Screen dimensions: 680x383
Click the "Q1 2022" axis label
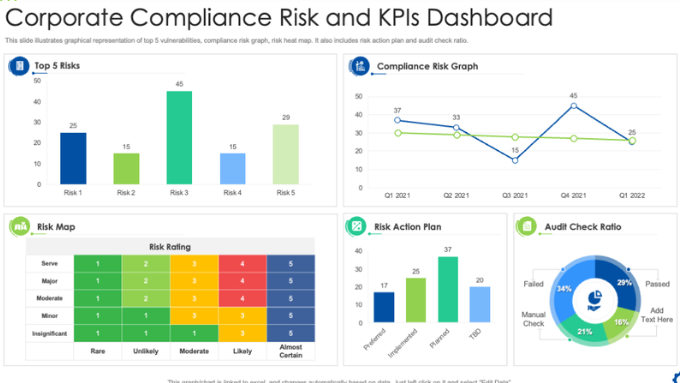coord(632,196)
